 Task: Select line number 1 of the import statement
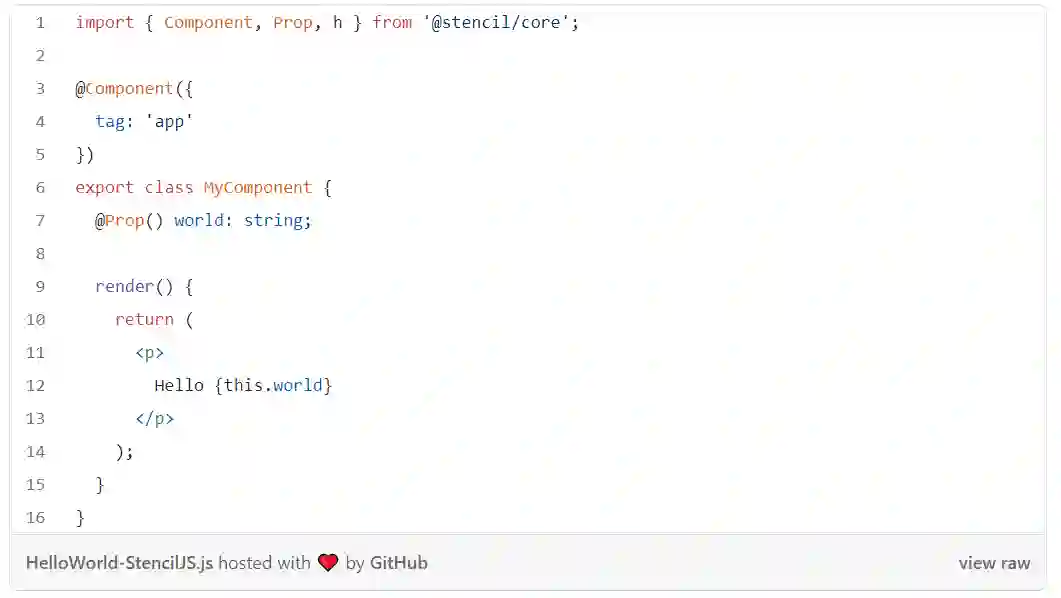[40, 22]
